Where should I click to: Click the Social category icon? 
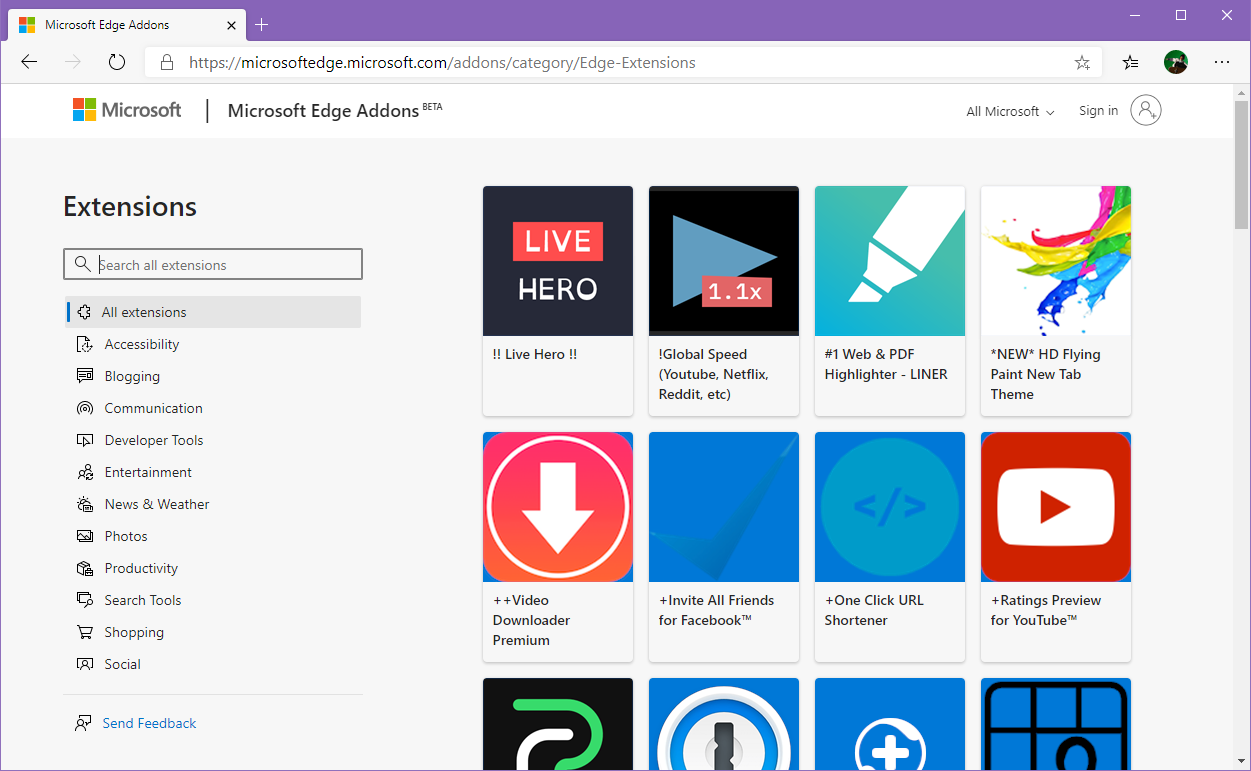[85, 664]
